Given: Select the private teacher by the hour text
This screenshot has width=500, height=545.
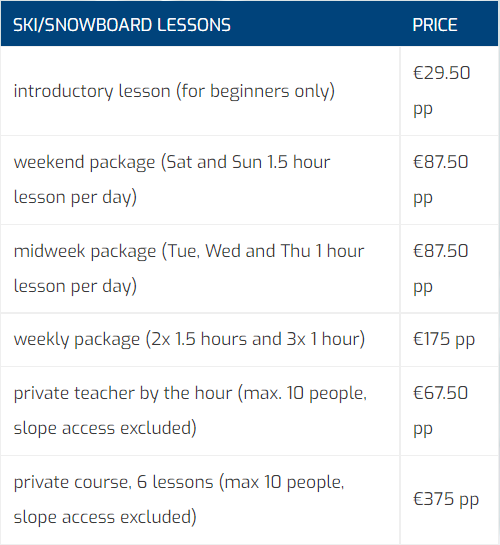Looking at the screenshot, I should [x=190, y=411].
